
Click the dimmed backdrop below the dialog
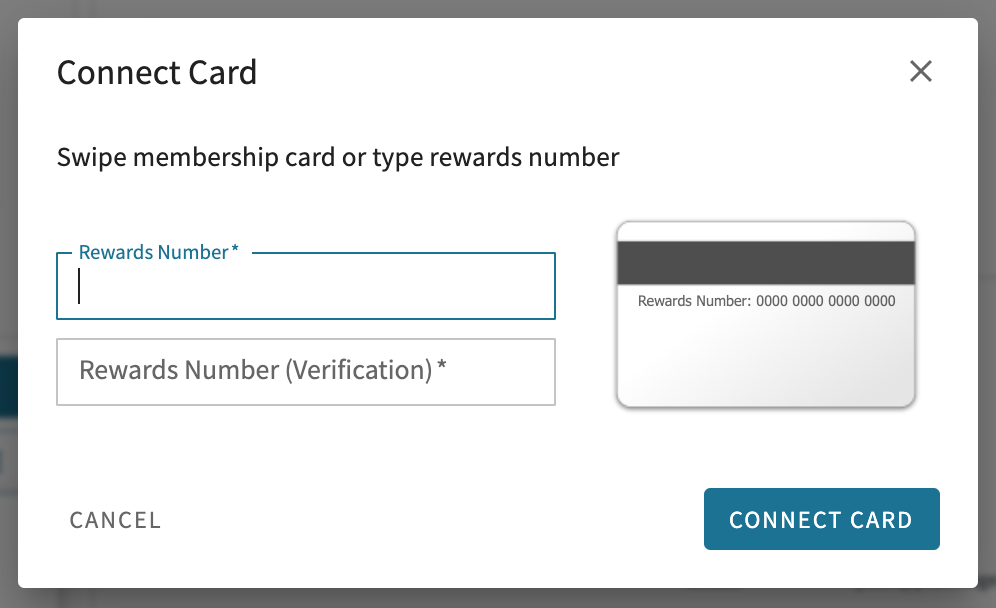498,598
